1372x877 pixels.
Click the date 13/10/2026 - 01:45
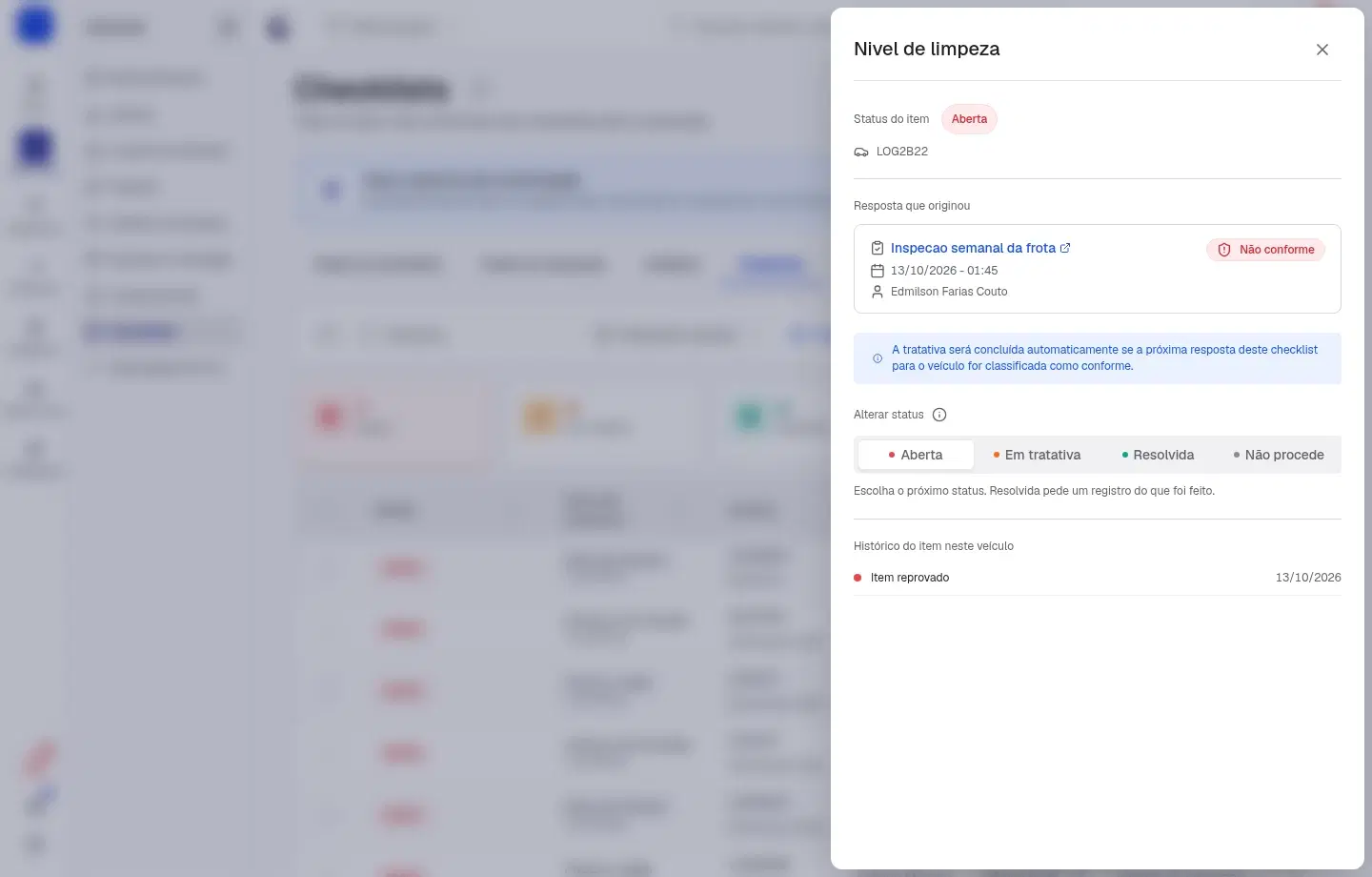[x=944, y=271]
